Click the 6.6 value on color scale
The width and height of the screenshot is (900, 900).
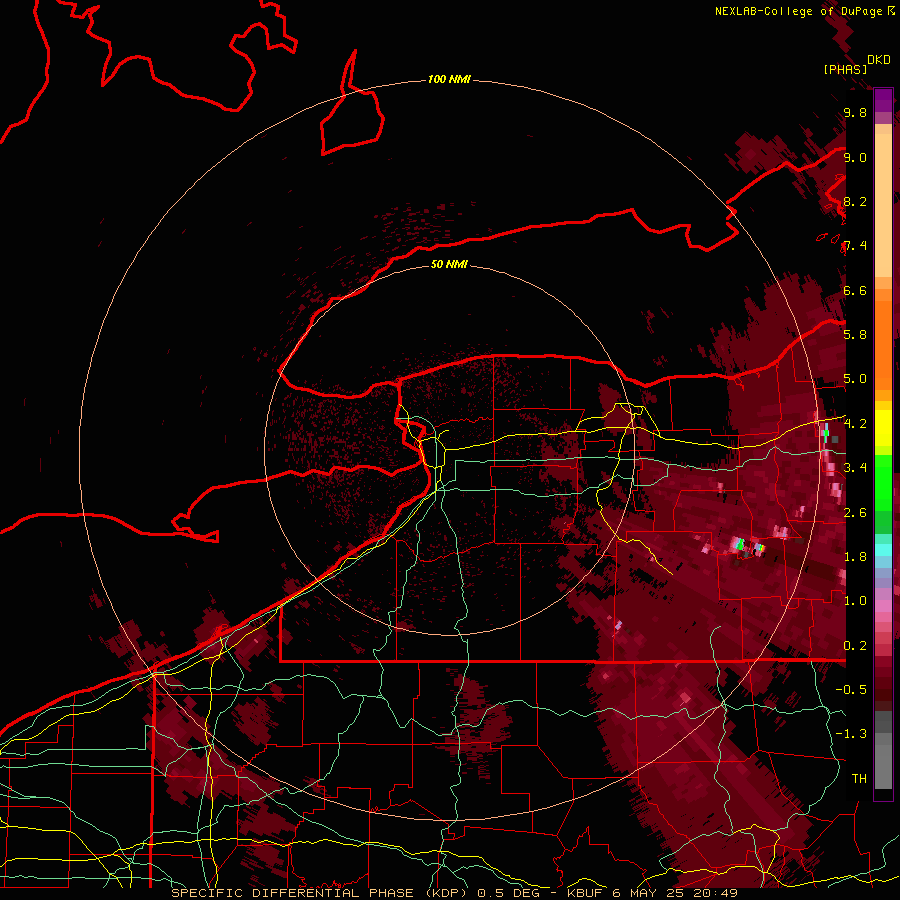click(x=855, y=290)
